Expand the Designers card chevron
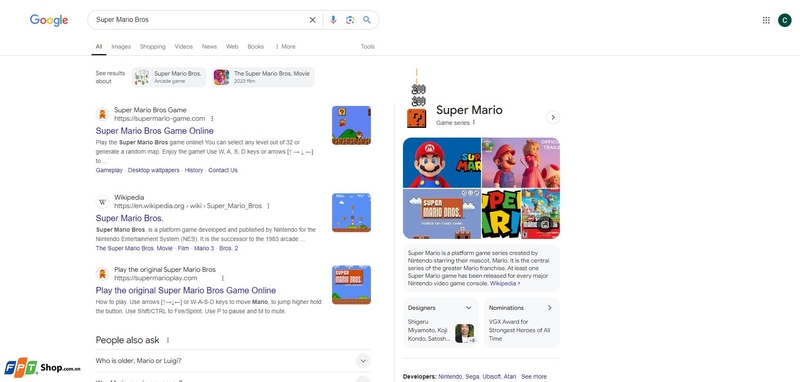 [x=468, y=308]
